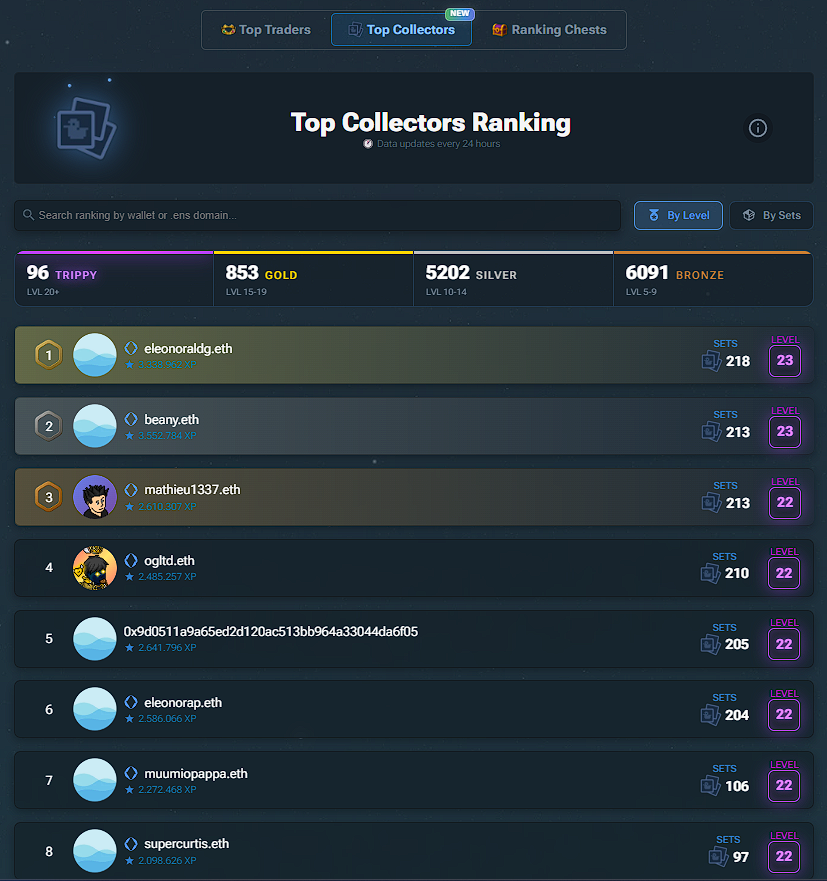Screen dimensions: 827x881
Task: Click the gold hexagon rank badge of rank 1
Action: [48, 354]
